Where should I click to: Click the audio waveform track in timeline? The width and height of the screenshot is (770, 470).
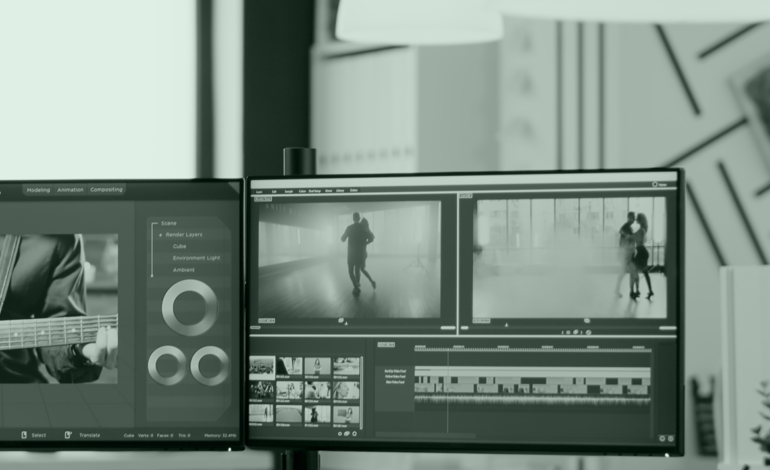(x=531, y=399)
